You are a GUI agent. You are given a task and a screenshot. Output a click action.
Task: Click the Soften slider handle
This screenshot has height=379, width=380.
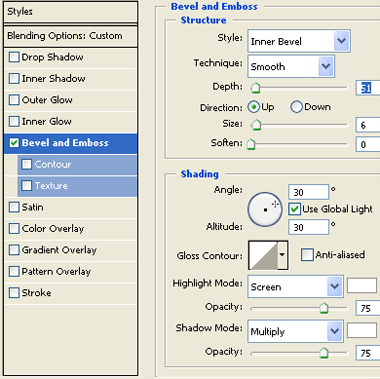pos(251,144)
